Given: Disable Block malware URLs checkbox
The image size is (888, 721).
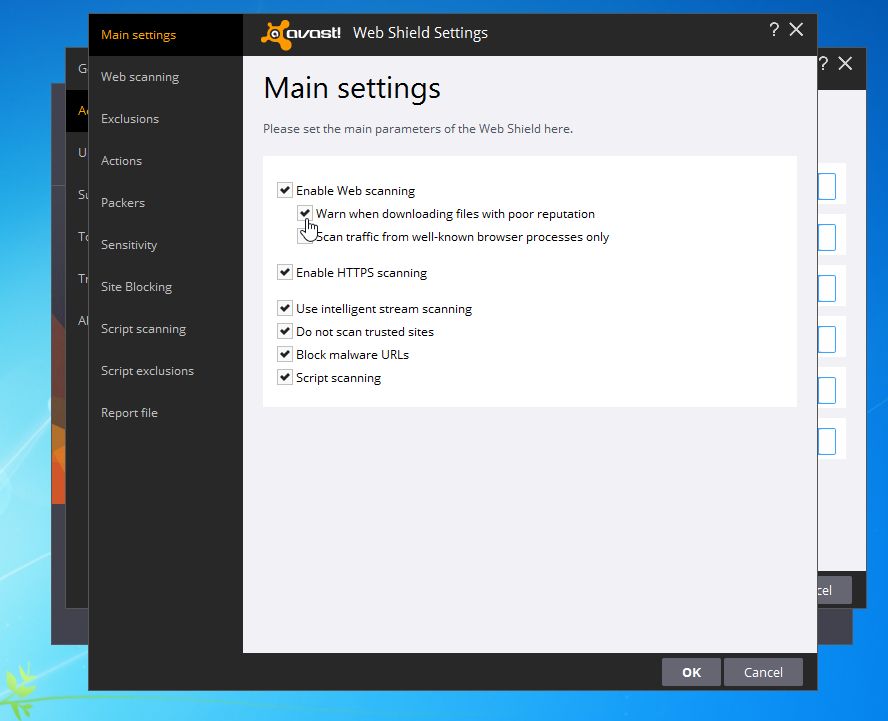Looking at the screenshot, I should click(x=284, y=354).
